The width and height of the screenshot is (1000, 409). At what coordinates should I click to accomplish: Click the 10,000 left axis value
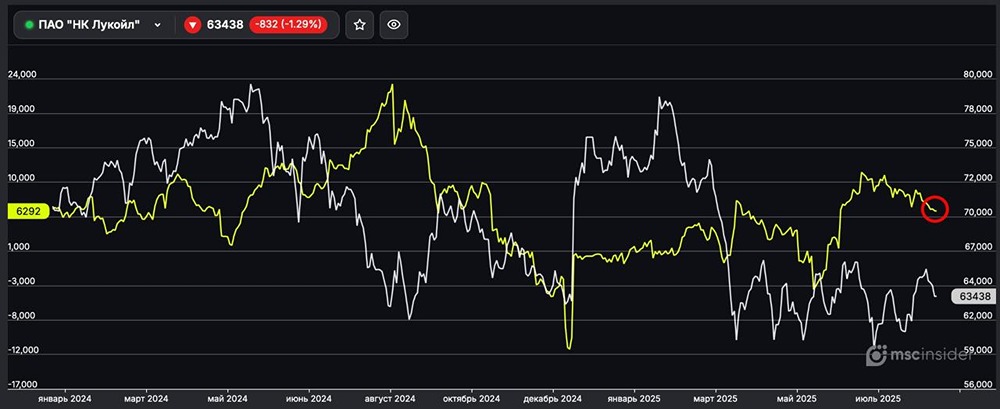pos(22,178)
